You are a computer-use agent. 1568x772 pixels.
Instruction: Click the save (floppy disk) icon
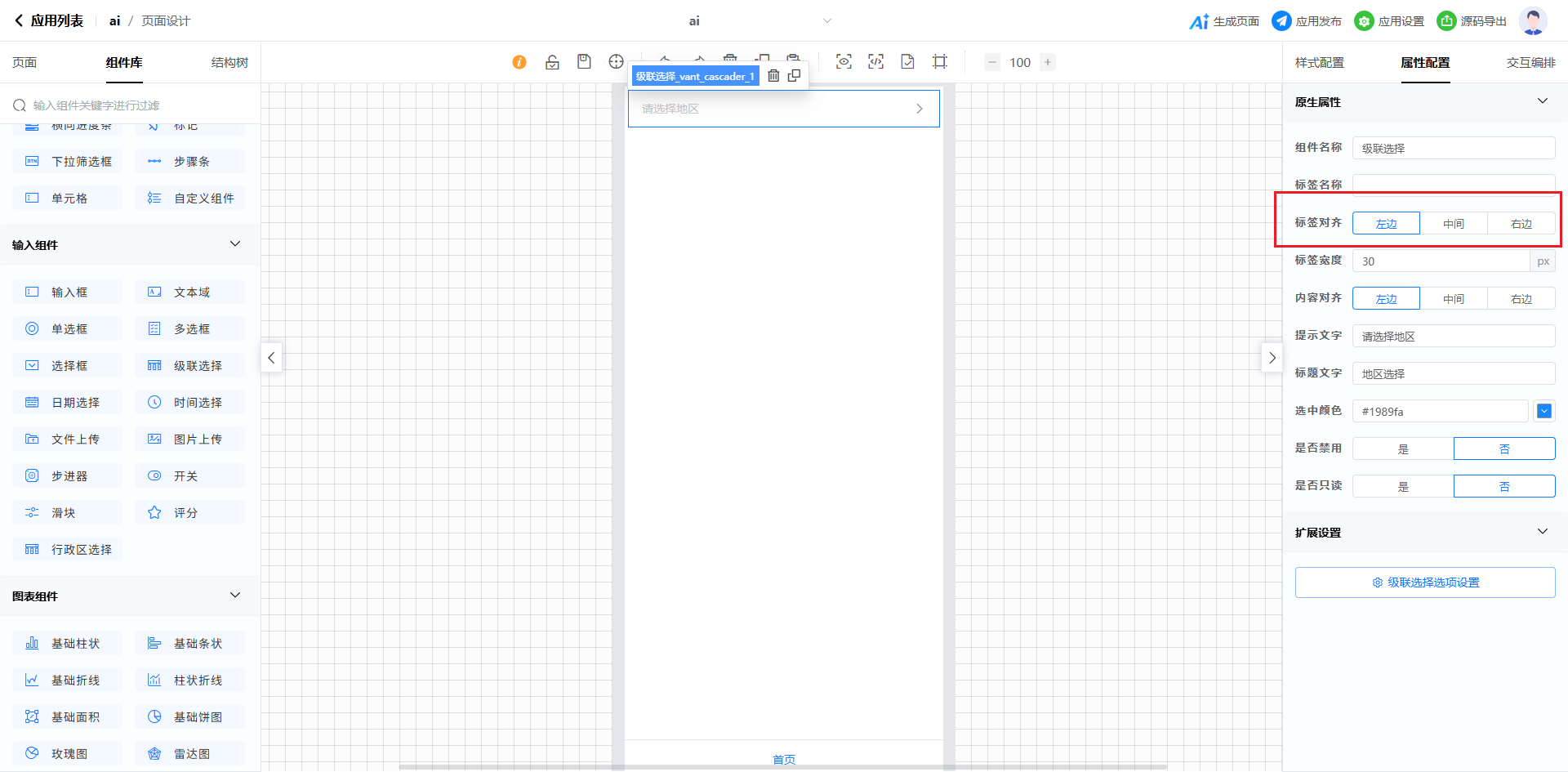coord(584,62)
